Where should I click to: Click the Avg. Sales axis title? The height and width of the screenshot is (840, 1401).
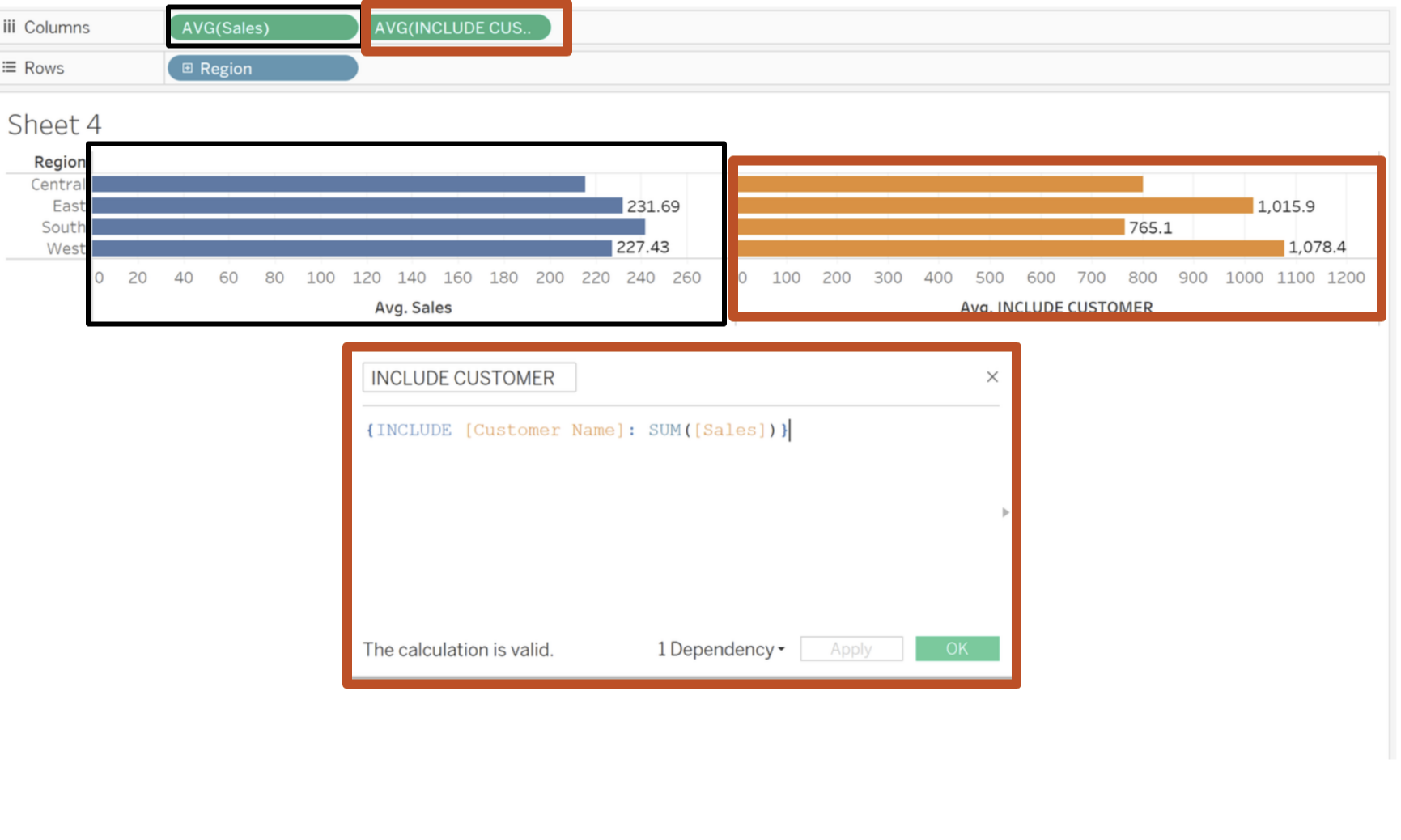413,308
